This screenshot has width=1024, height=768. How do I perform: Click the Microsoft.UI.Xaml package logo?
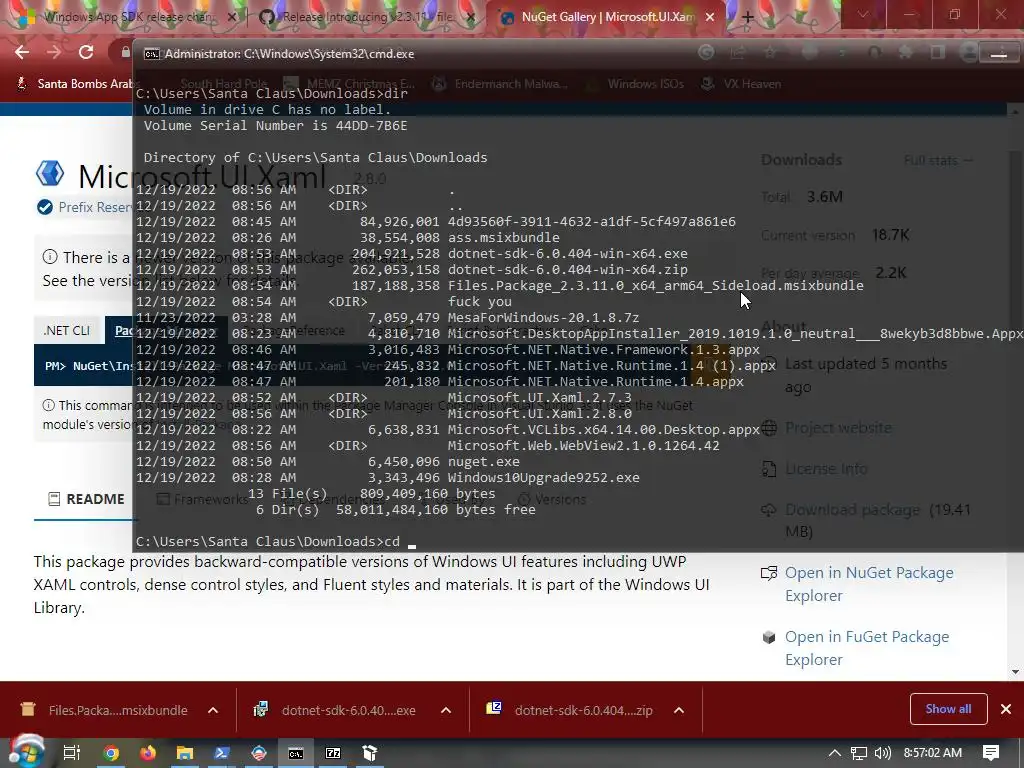(x=50, y=174)
